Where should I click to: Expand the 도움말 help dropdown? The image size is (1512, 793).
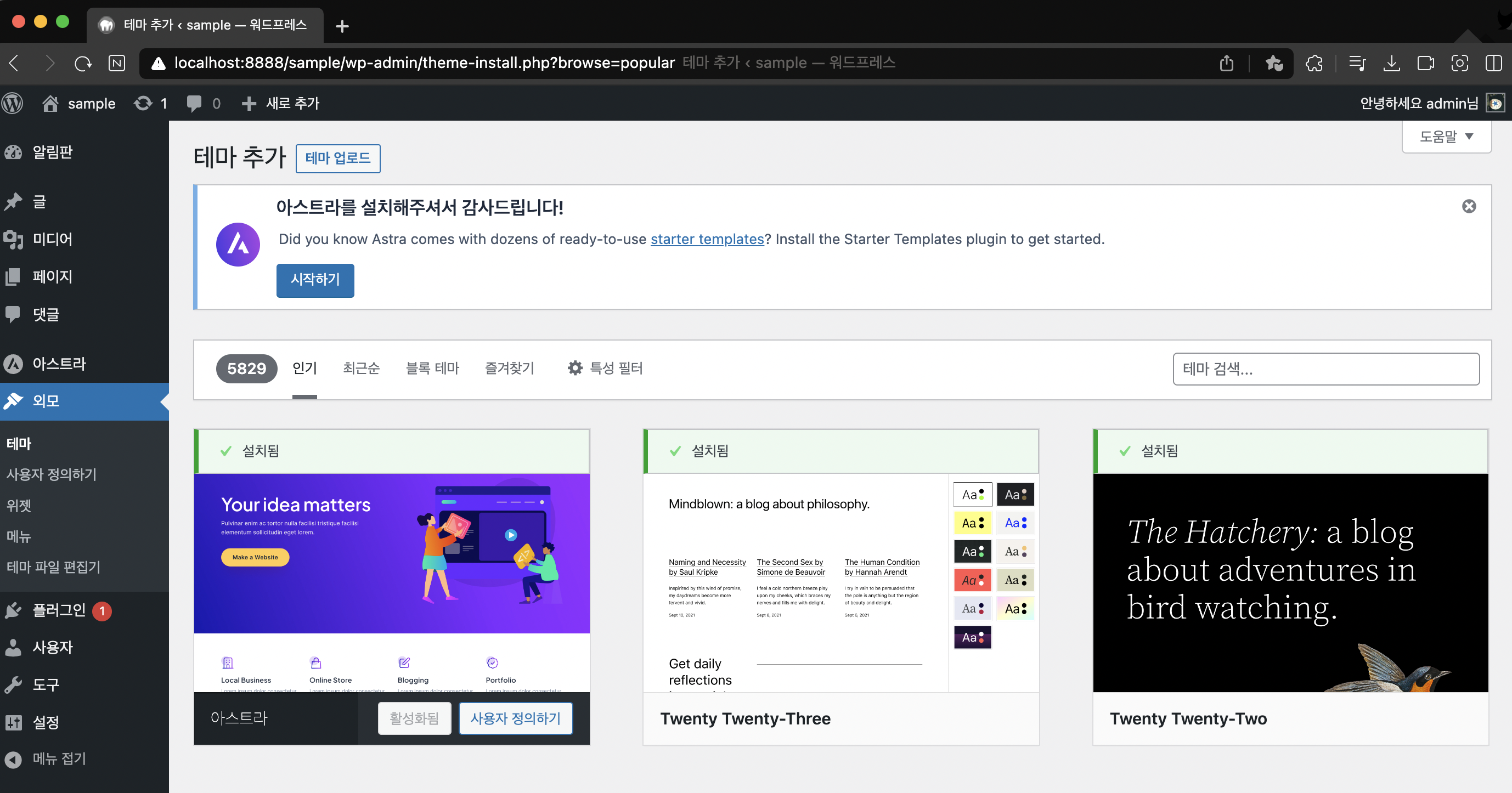(1446, 137)
